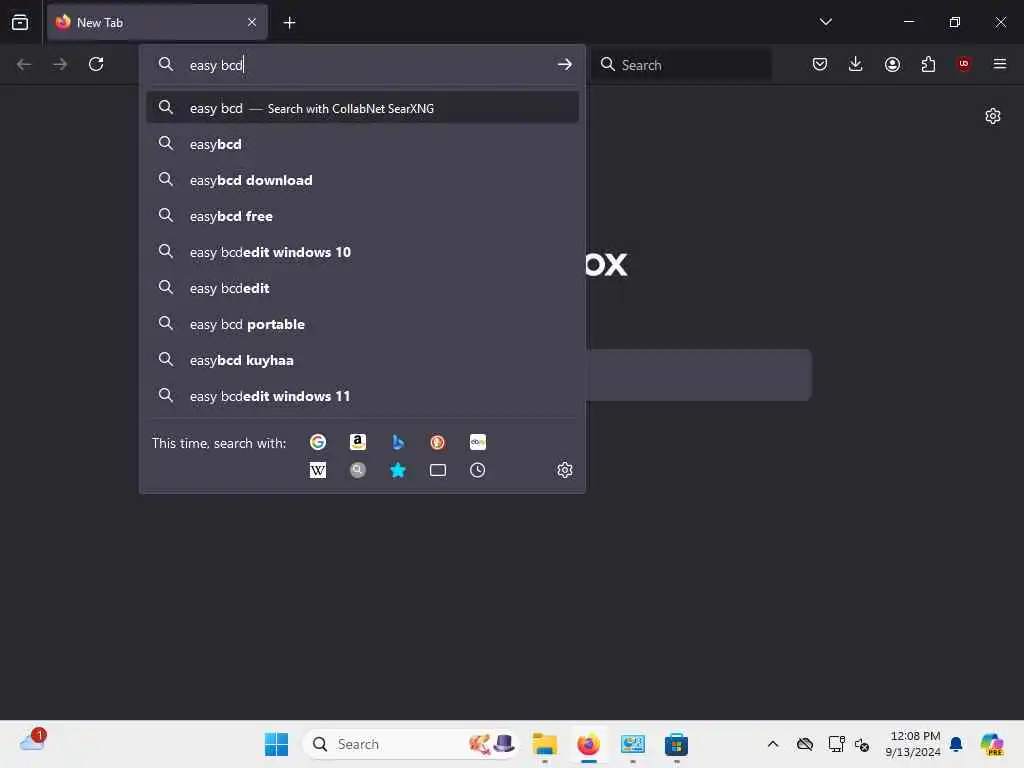Open search settings gear in dropdown

pos(565,470)
